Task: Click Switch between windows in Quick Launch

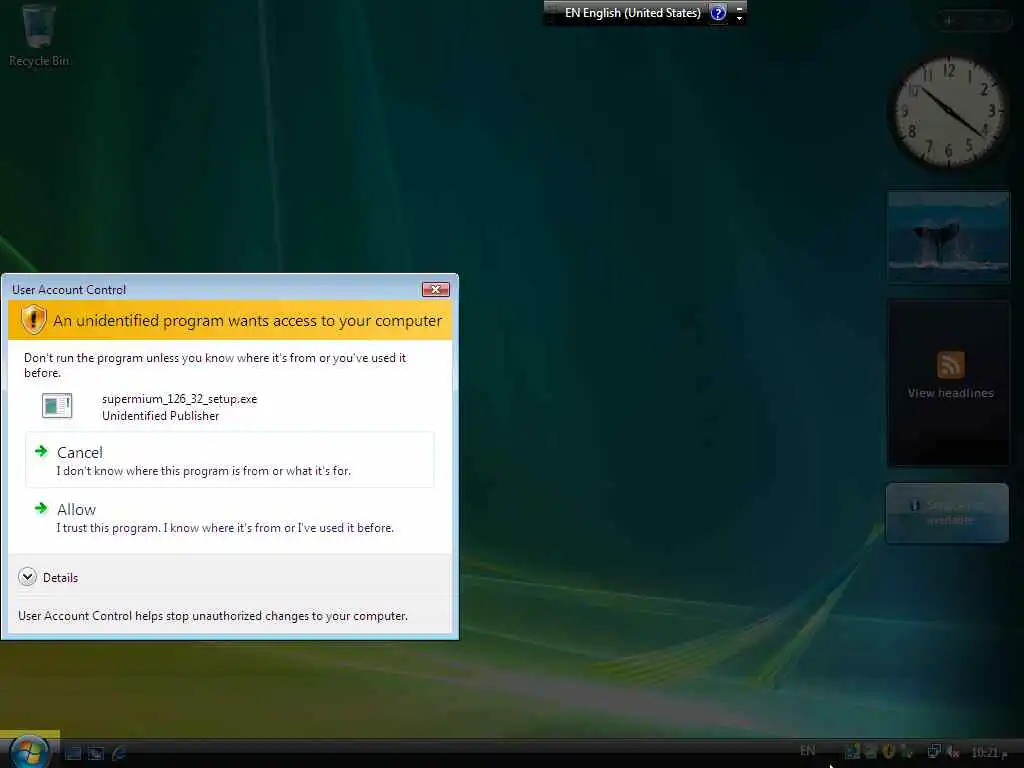Action: (x=96, y=753)
